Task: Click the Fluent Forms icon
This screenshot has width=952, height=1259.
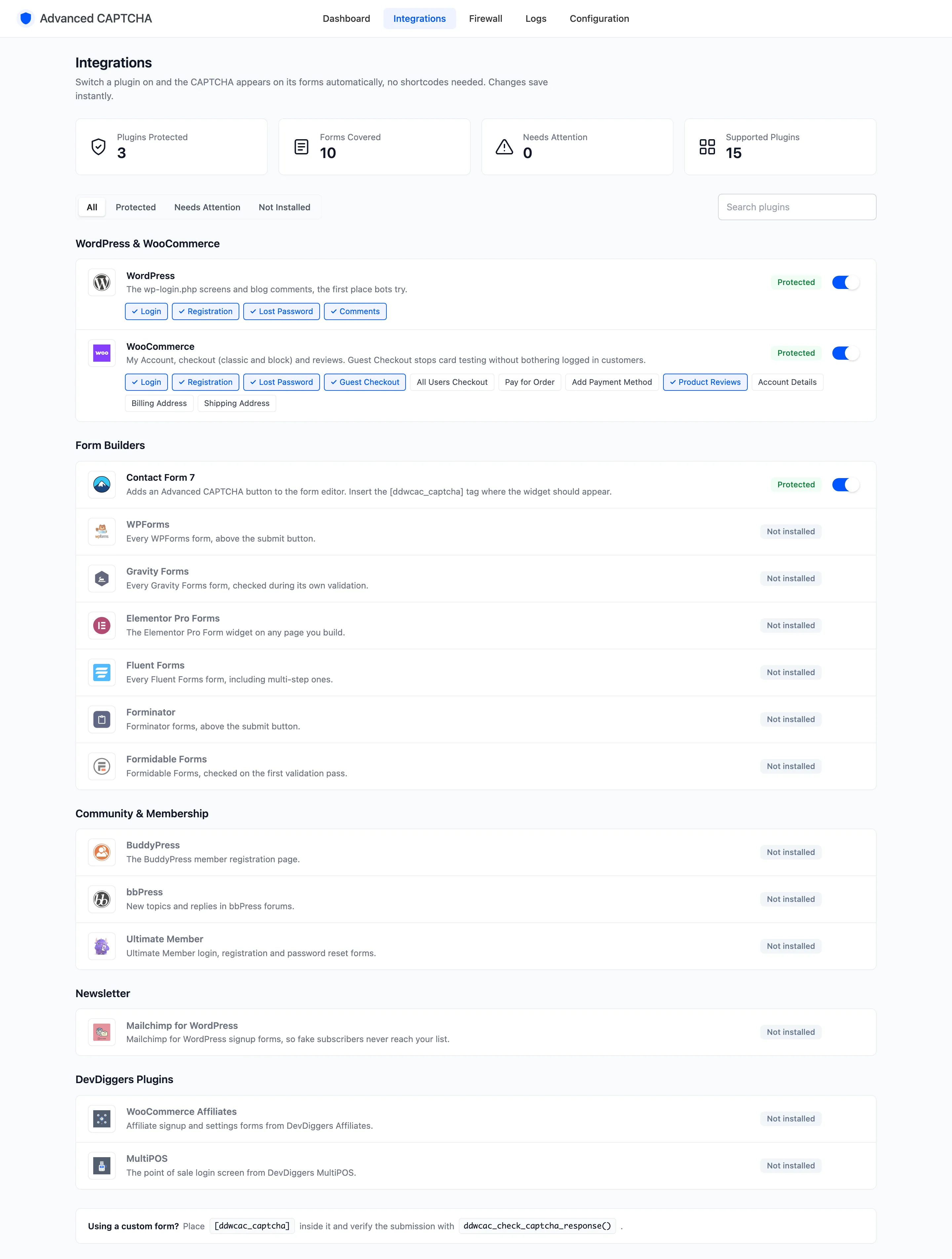Action: [x=102, y=672]
